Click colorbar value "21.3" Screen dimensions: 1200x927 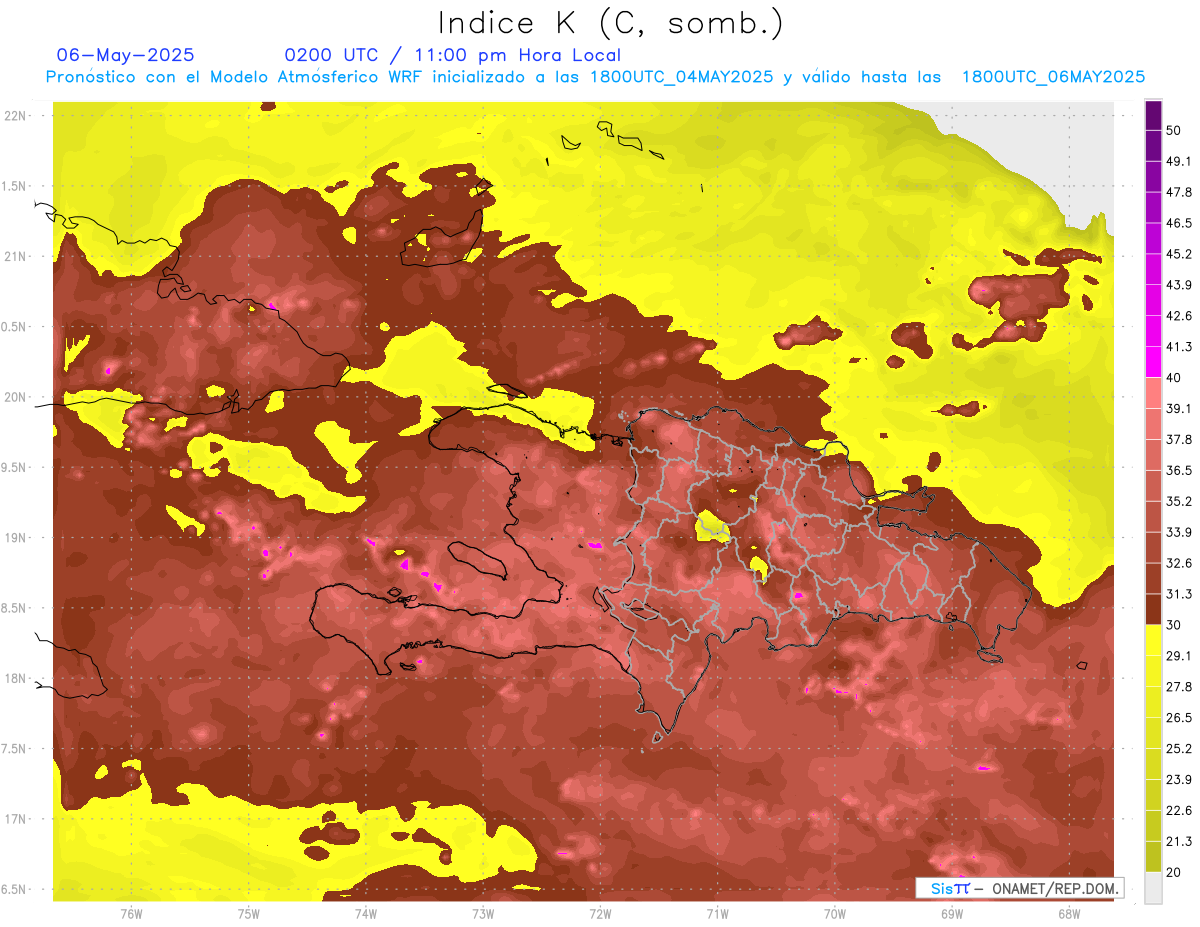point(1179,841)
